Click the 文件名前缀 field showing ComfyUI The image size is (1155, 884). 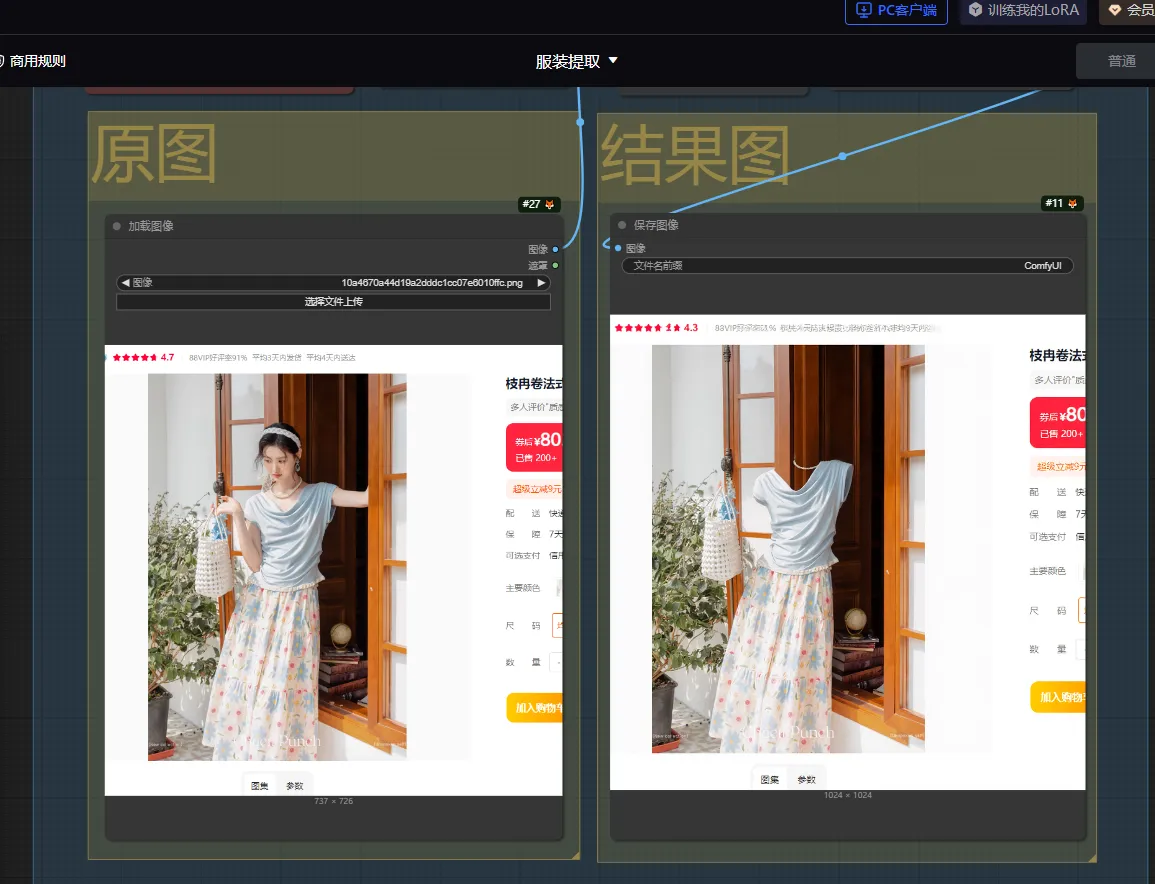(x=847, y=266)
